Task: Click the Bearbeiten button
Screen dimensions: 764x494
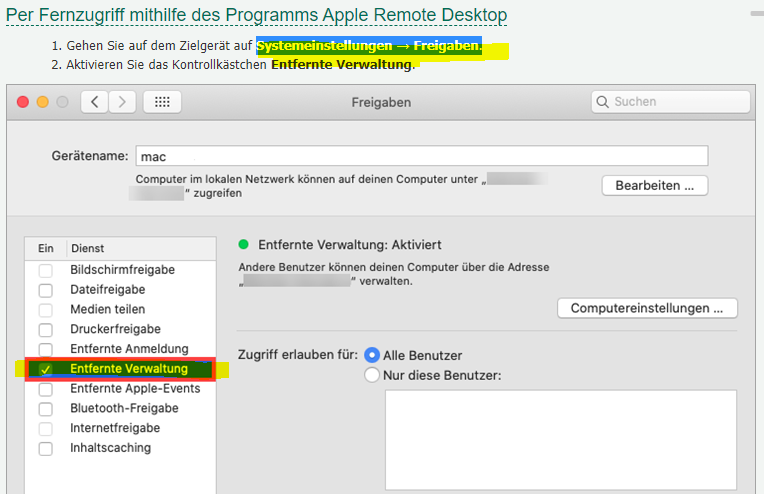Action: [654, 186]
